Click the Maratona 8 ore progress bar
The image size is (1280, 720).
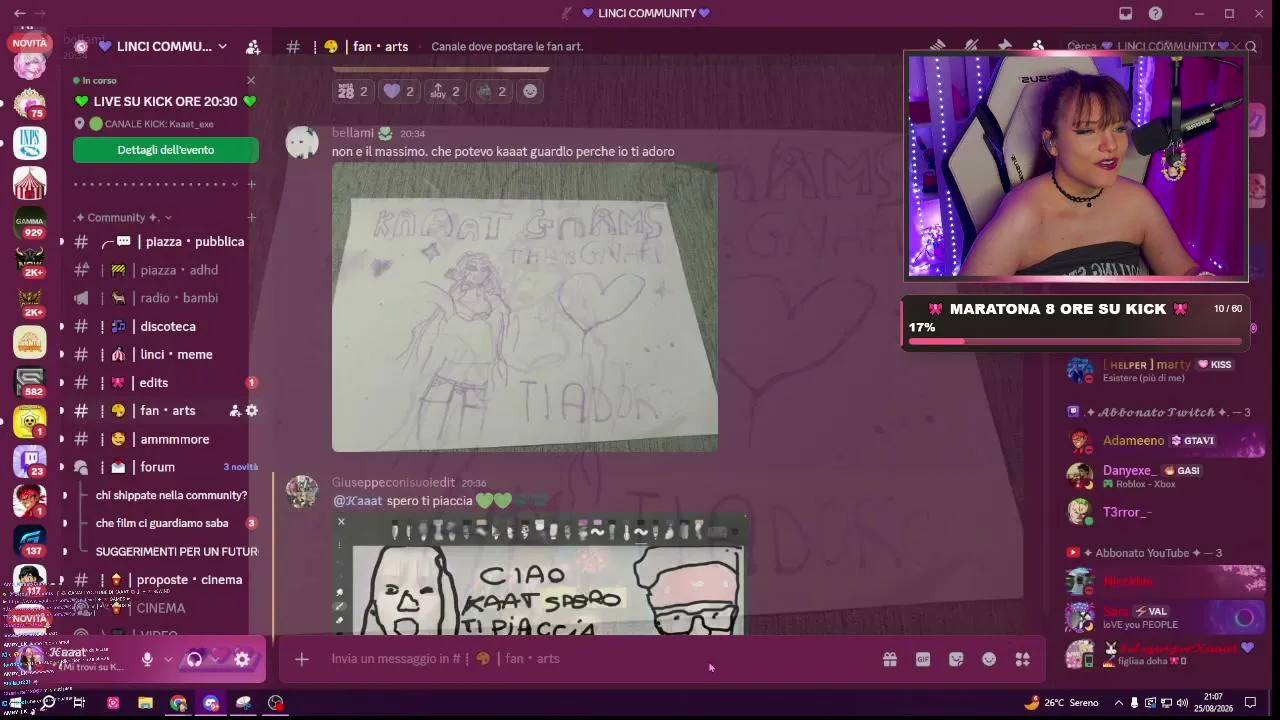pyautogui.click(x=1076, y=341)
